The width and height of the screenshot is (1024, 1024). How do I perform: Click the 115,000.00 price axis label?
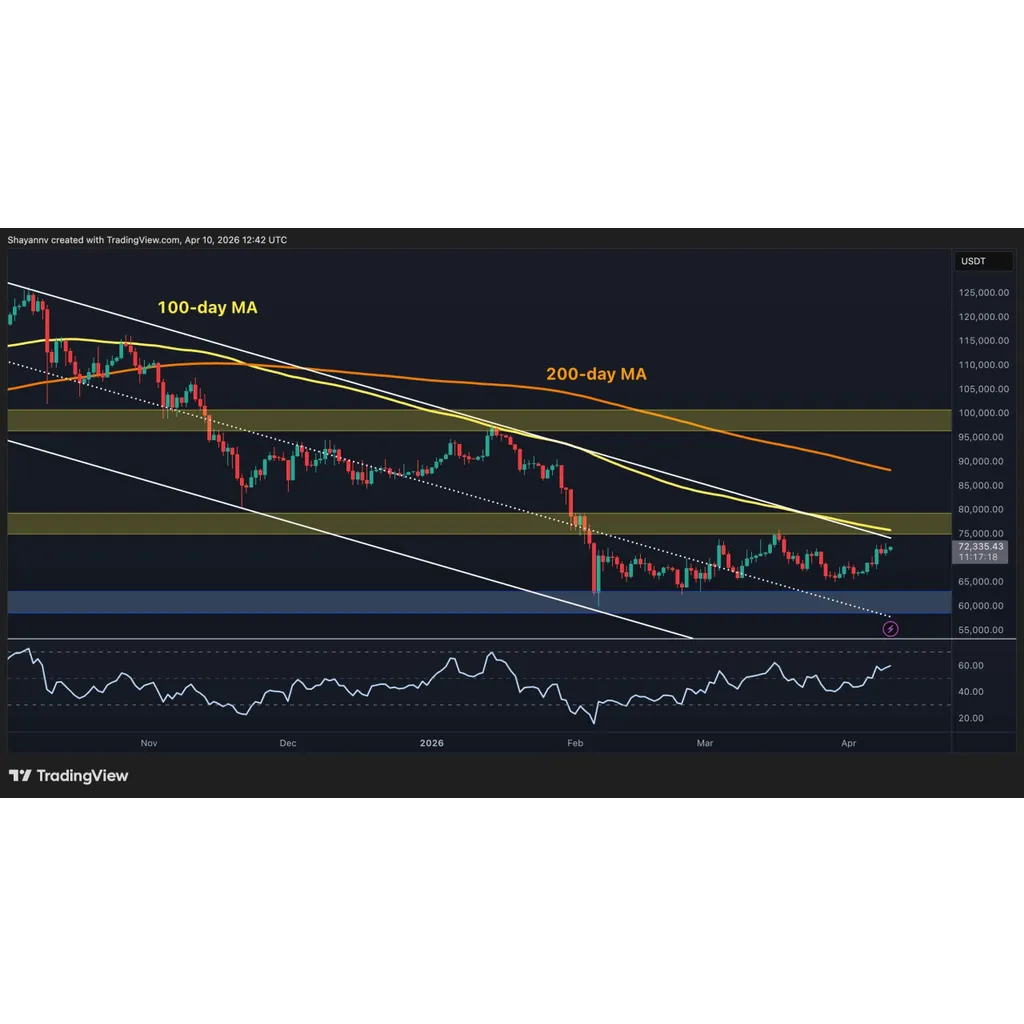(x=984, y=341)
